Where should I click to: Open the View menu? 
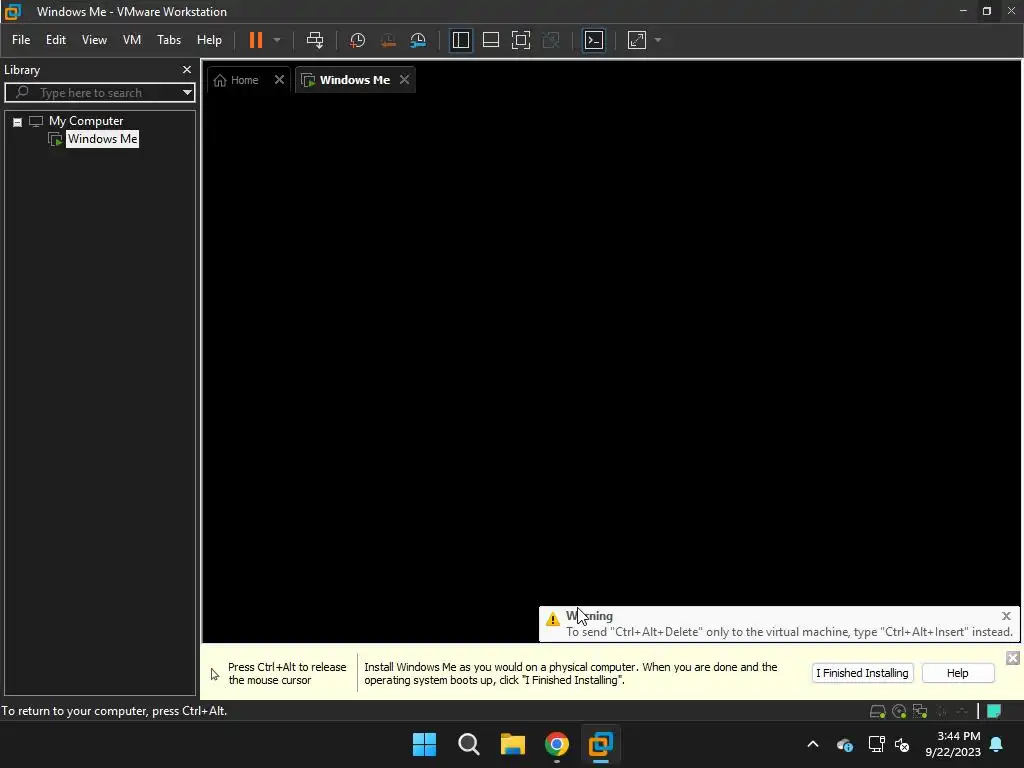coord(94,40)
